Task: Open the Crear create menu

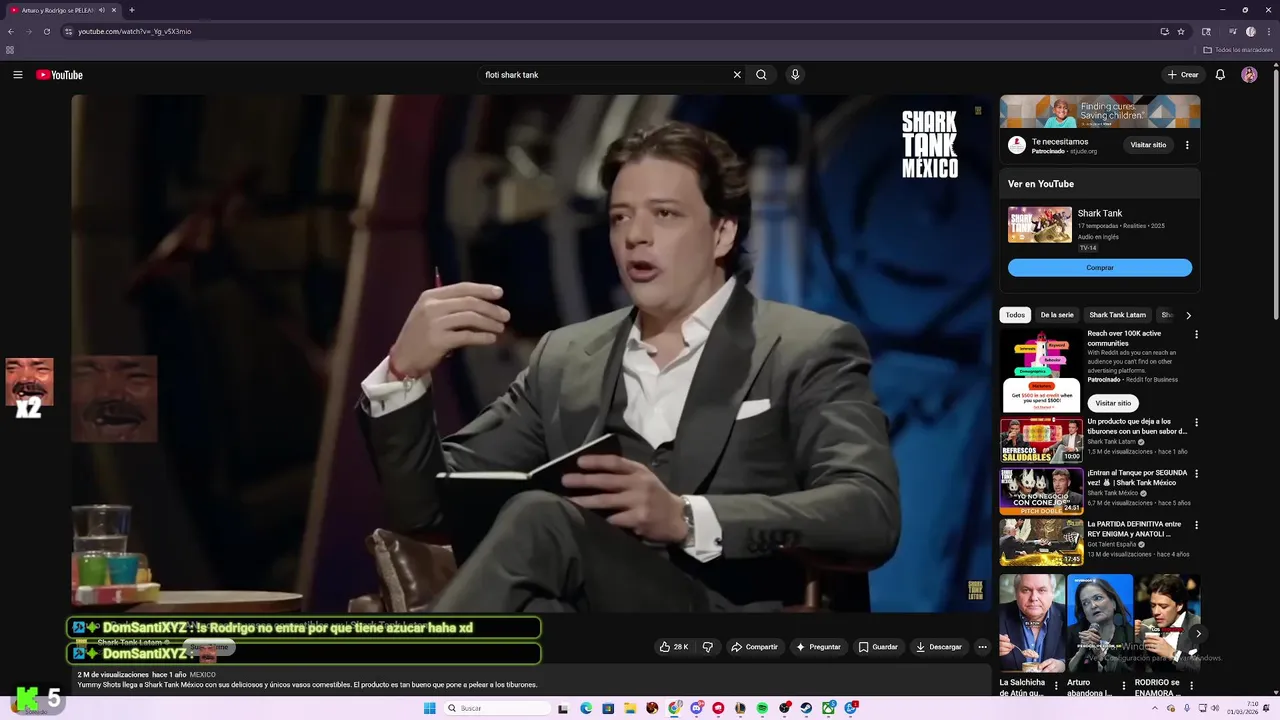Action: 1182,75
